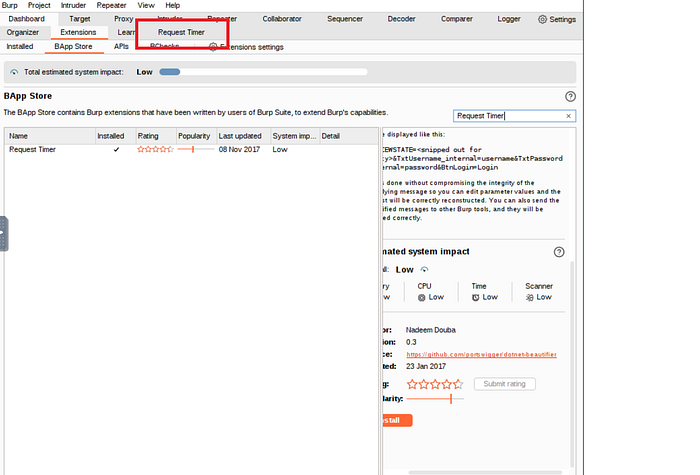
Task: Switch to the APIs sub-tab
Action: (x=121, y=46)
